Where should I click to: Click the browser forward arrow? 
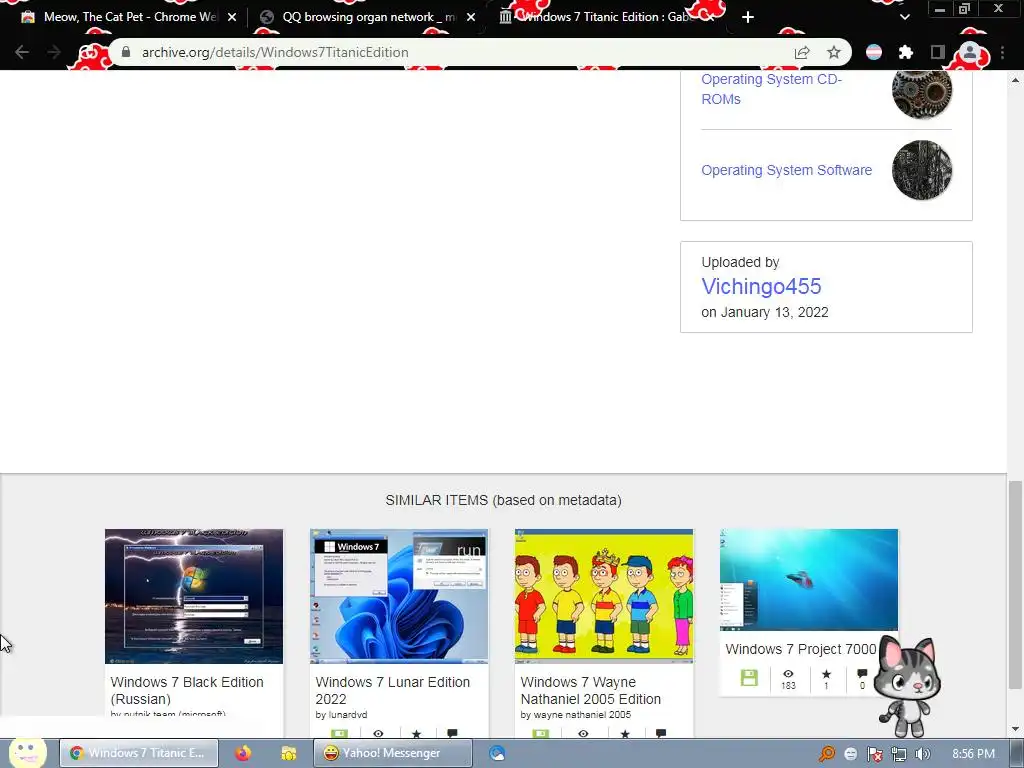coord(55,52)
